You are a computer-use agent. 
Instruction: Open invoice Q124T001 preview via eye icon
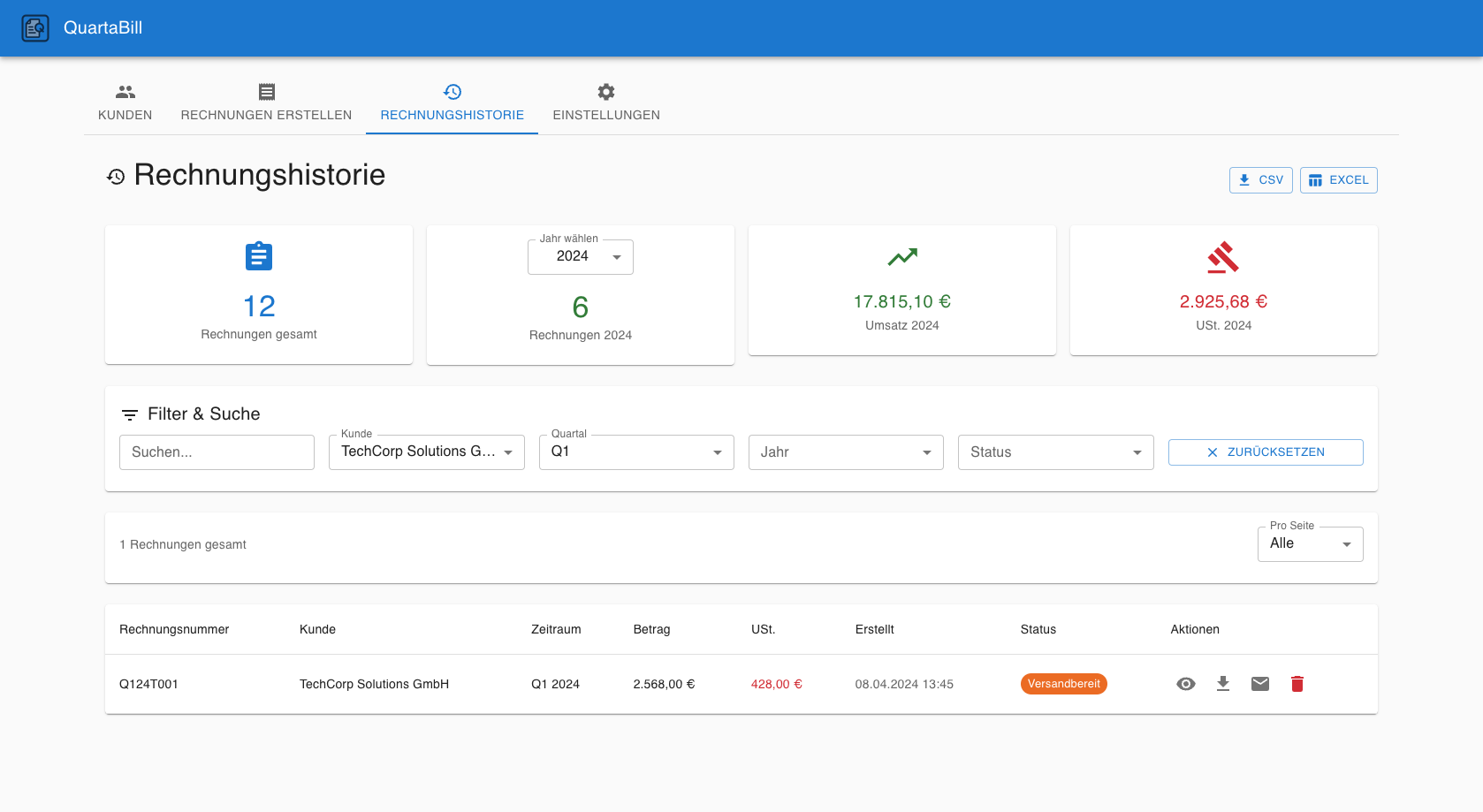point(1186,684)
